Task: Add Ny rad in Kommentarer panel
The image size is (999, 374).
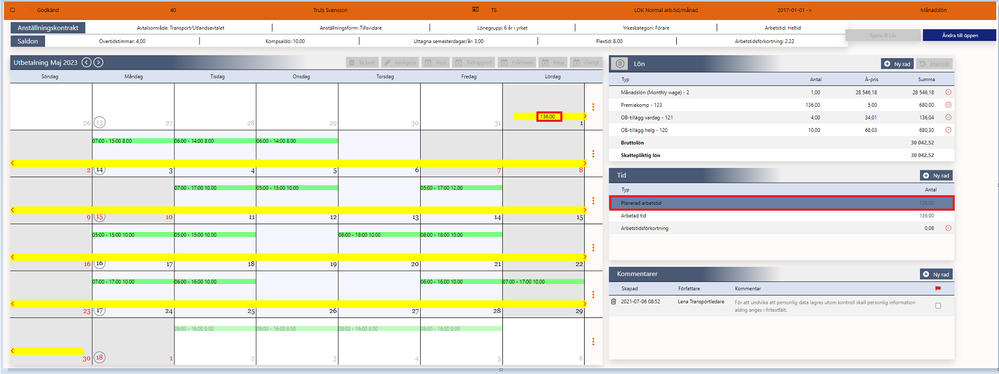Action: click(937, 274)
